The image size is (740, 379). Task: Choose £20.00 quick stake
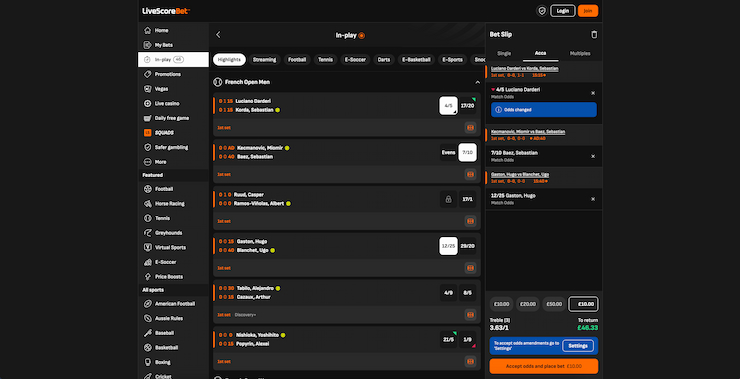coord(528,304)
